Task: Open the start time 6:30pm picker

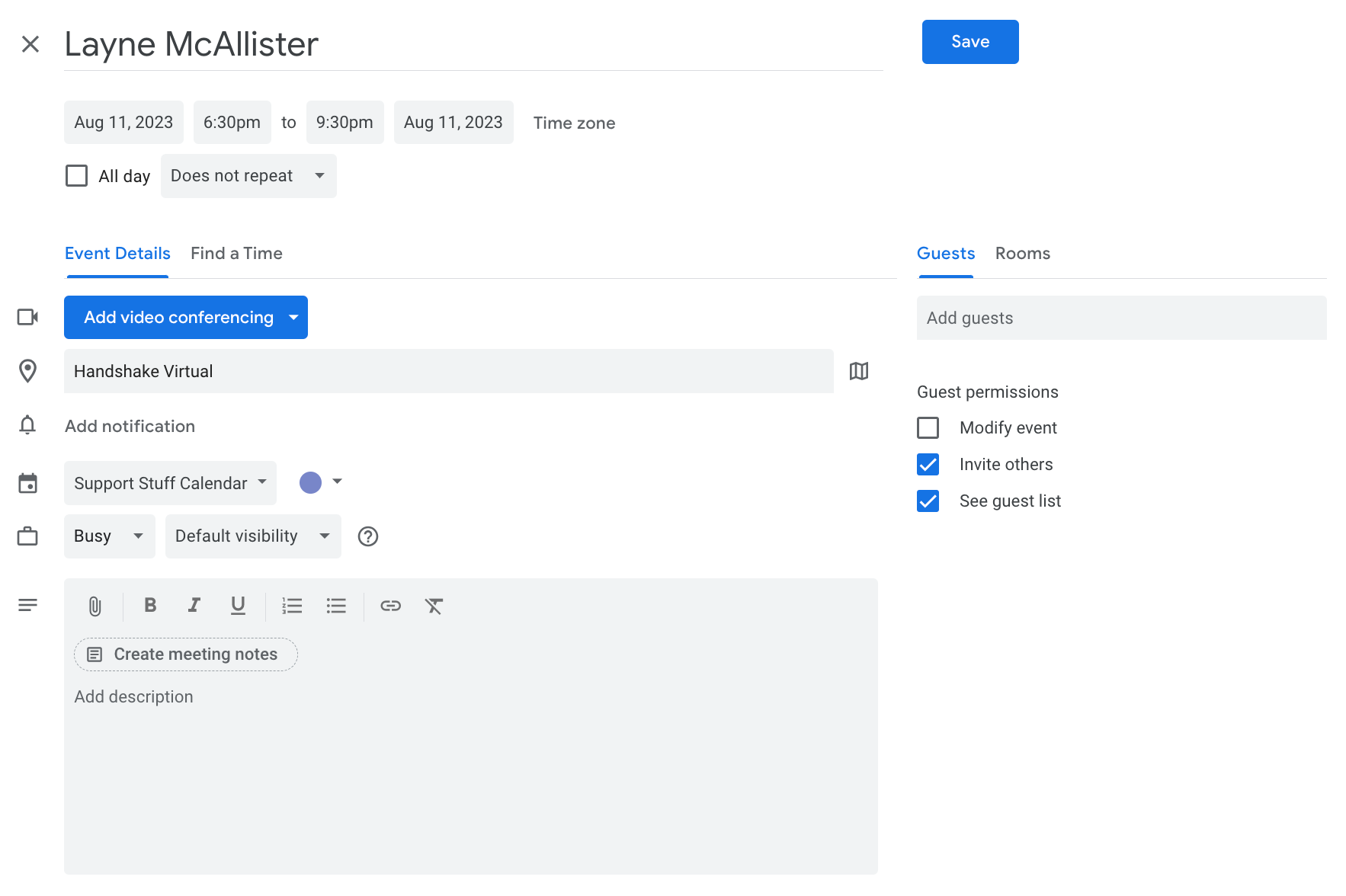Action: 232,123
